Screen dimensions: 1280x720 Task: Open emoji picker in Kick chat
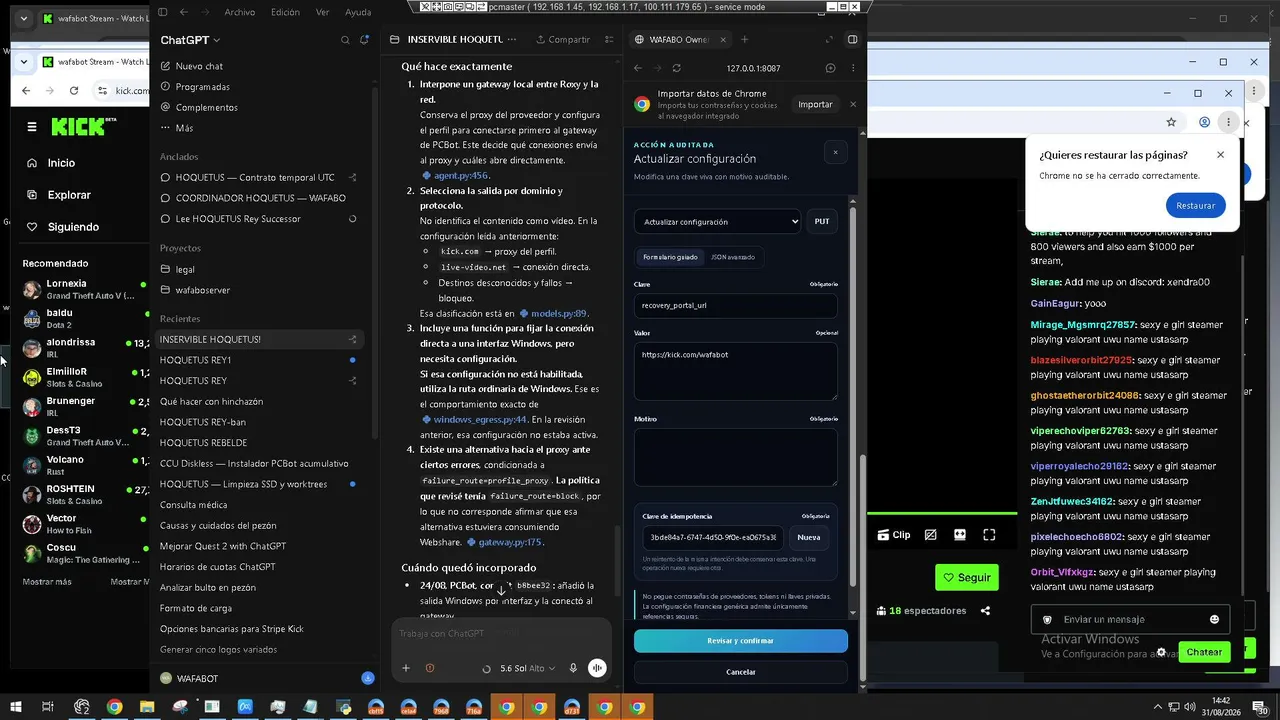[1215, 619]
